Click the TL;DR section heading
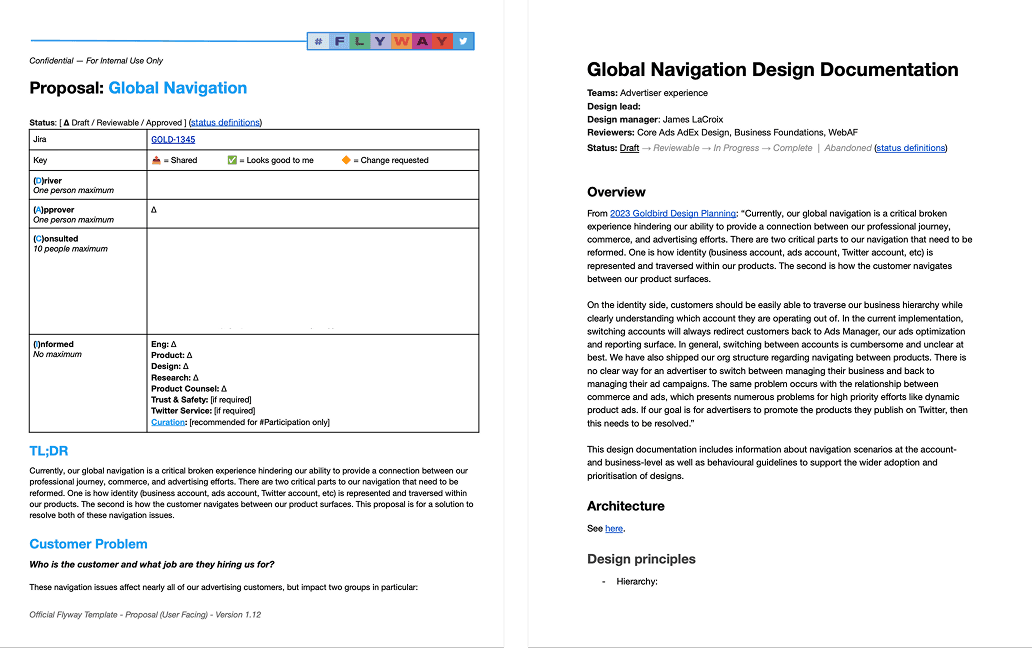 click(49, 452)
